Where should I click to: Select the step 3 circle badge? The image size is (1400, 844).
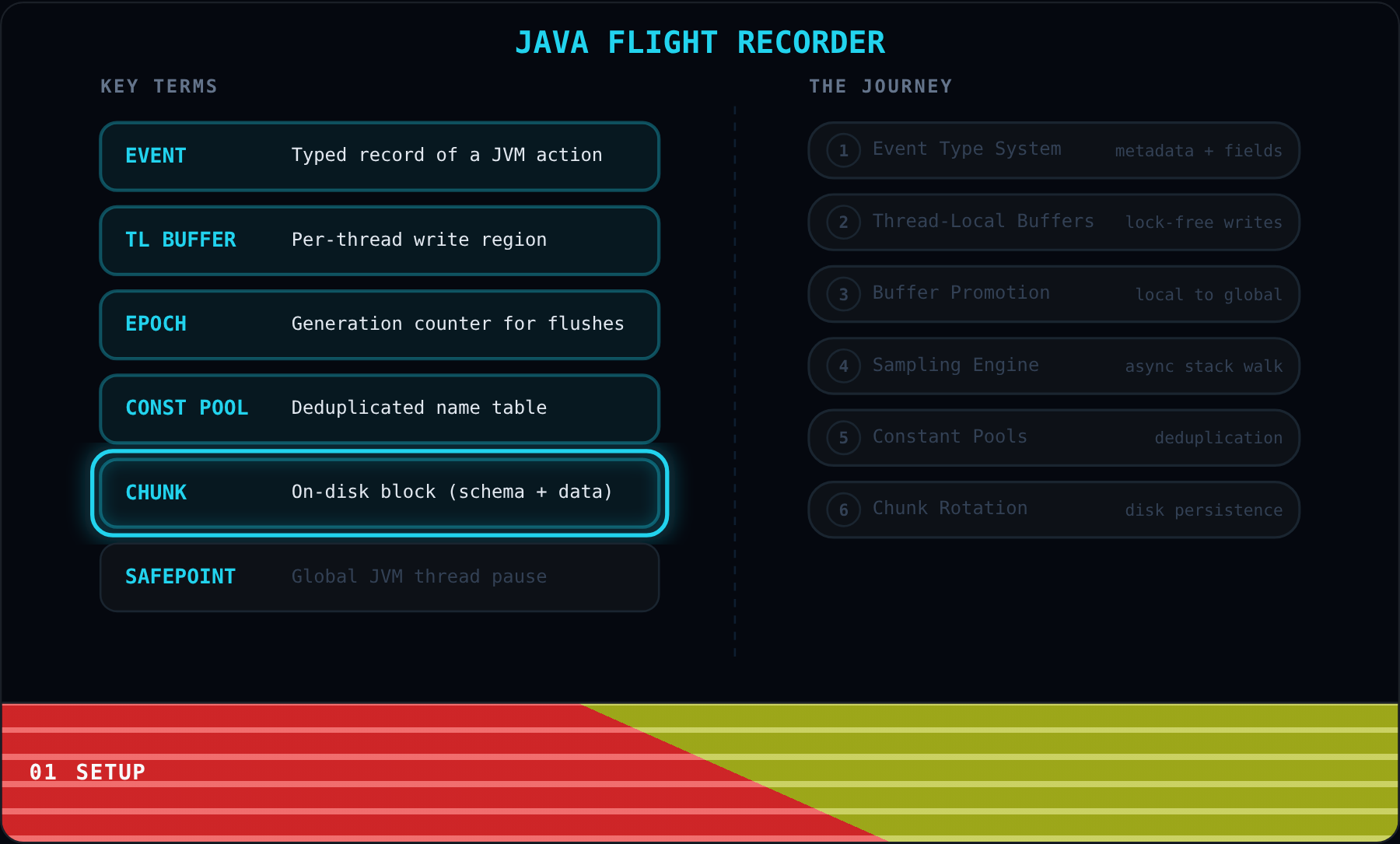[x=843, y=294]
